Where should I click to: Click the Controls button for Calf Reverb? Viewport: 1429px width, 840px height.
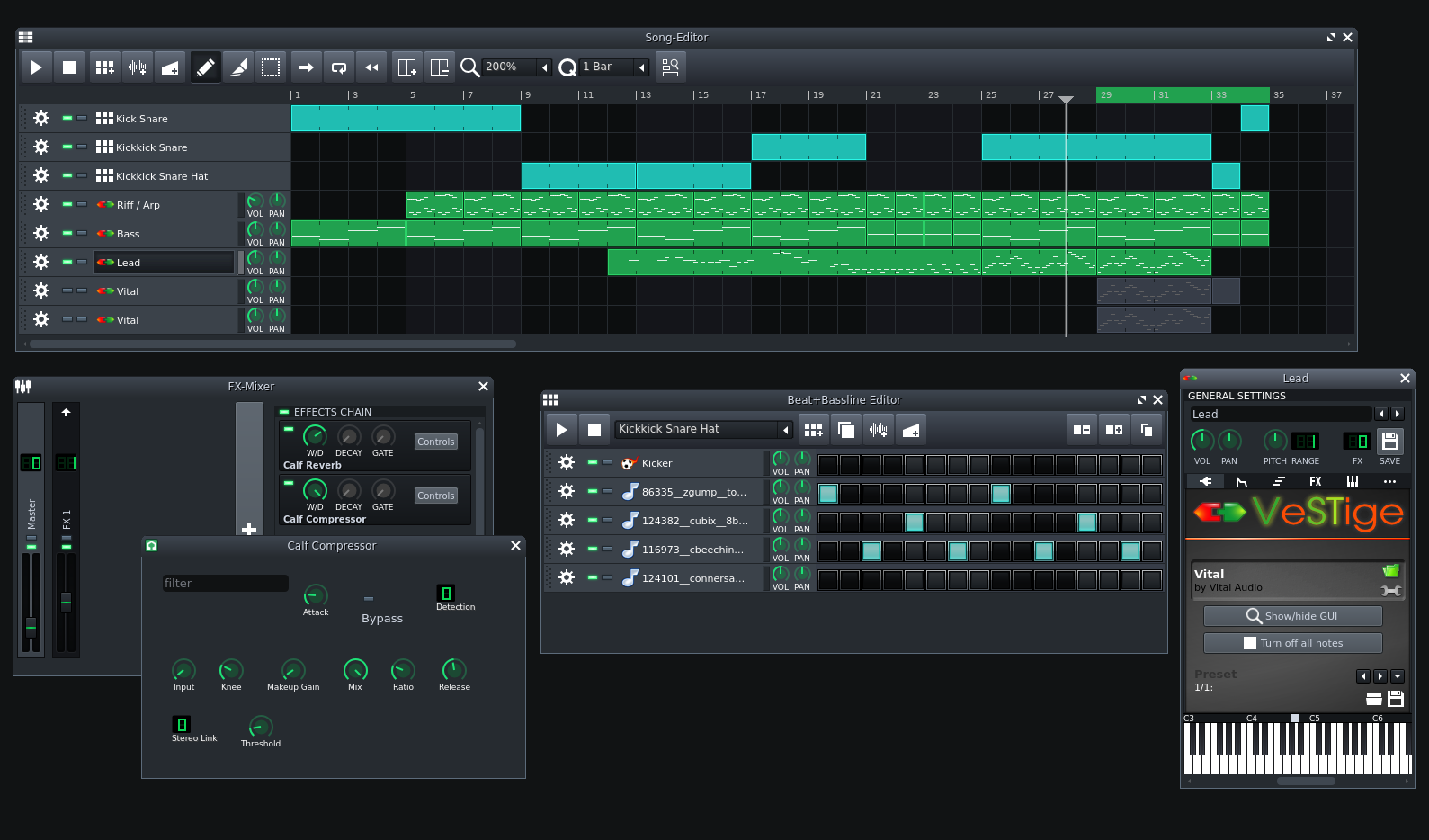[436, 442]
